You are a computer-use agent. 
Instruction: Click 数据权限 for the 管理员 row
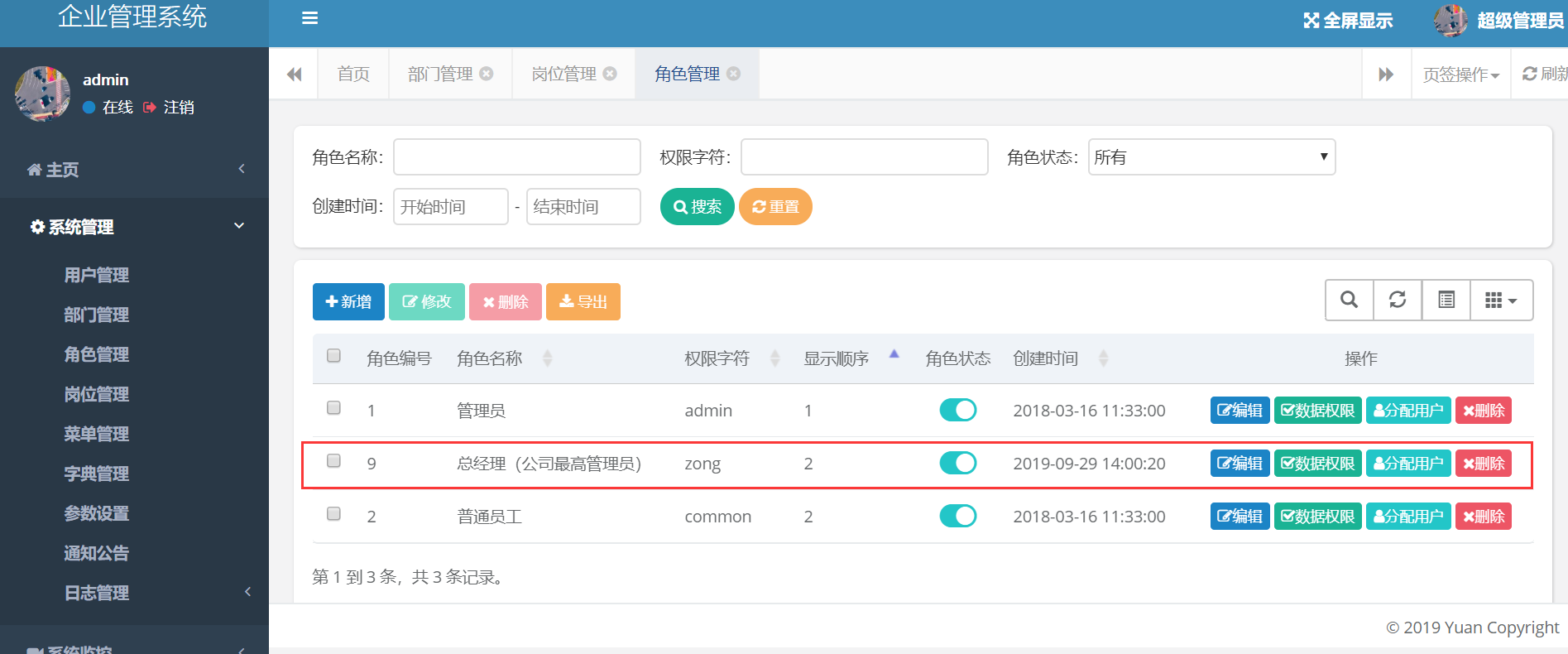pos(1318,410)
